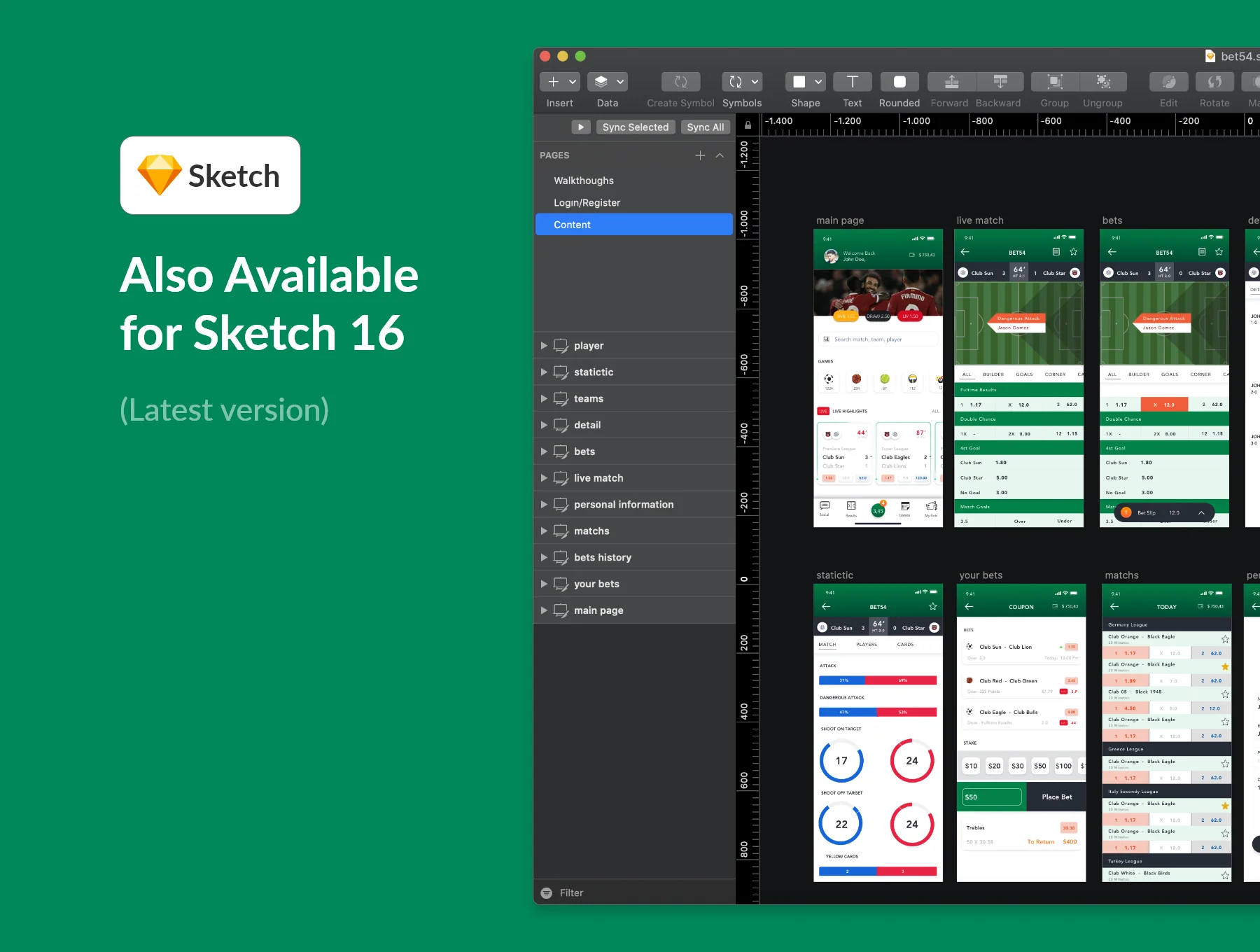
Task: Click Bet Slip pill on bets artboard
Action: 1165,512
